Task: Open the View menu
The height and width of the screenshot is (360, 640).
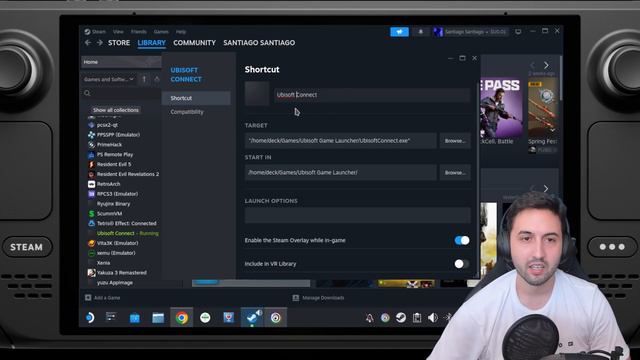Action: click(118, 31)
